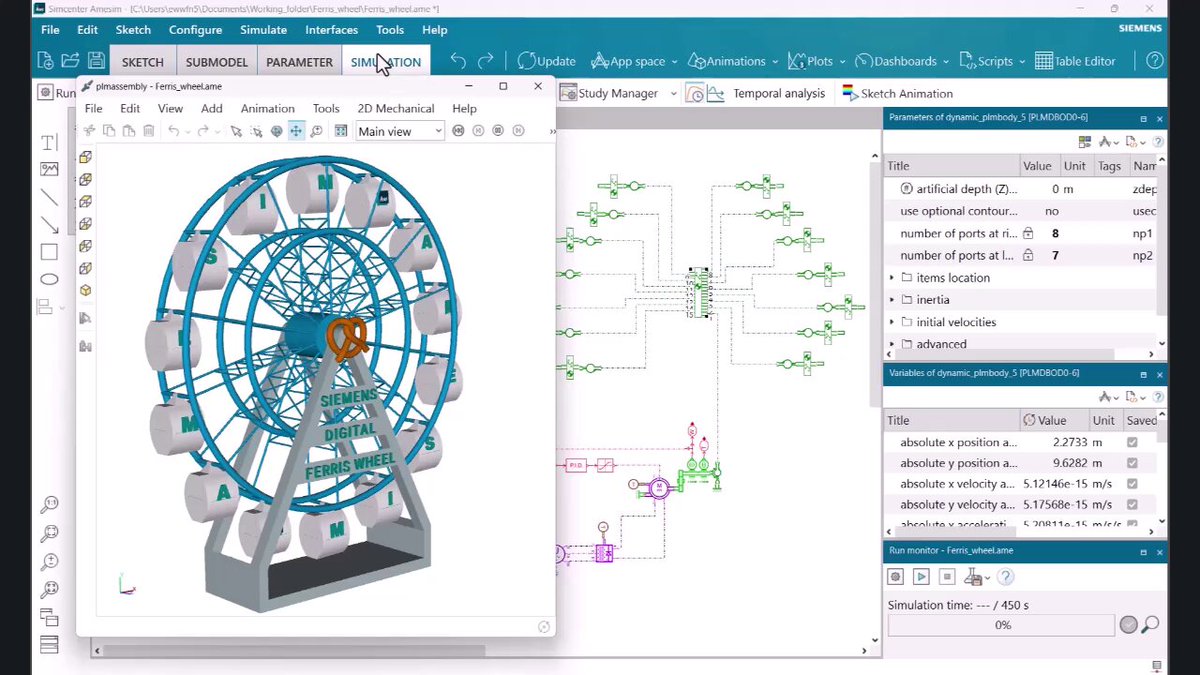This screenshot has width=1200, height=675.
Task: Click the temporal analysis clock mode icon
Action: click(x=695, y=93)
